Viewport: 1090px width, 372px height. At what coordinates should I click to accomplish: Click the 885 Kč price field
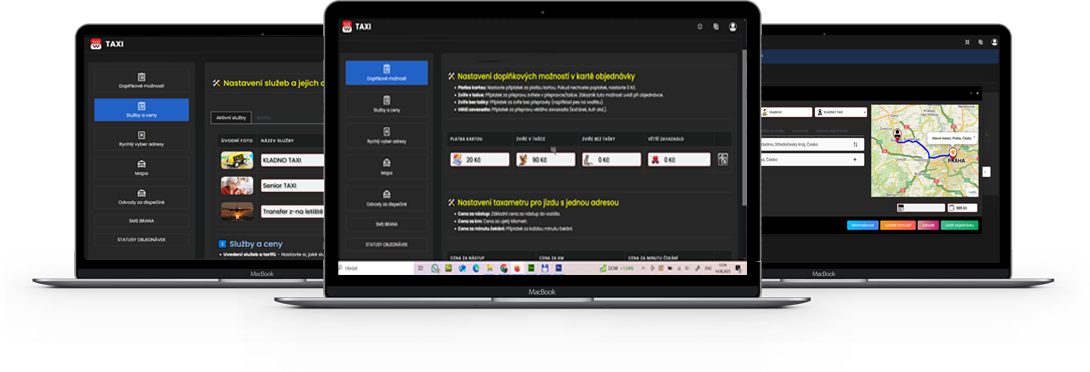click(x=963, y=208)
